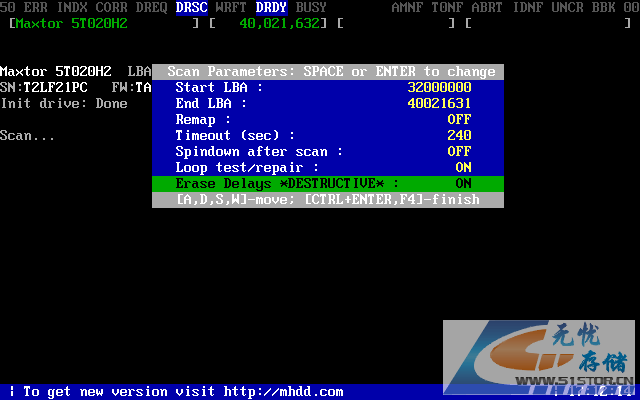The width and height of the screenshot is (640, 400).
Task: Select the Start LBA value 32000000
Action: [x=439, y=87]
